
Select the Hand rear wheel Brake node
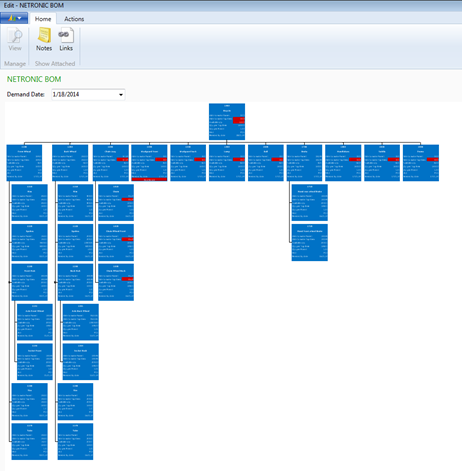[x=310, y=203]
